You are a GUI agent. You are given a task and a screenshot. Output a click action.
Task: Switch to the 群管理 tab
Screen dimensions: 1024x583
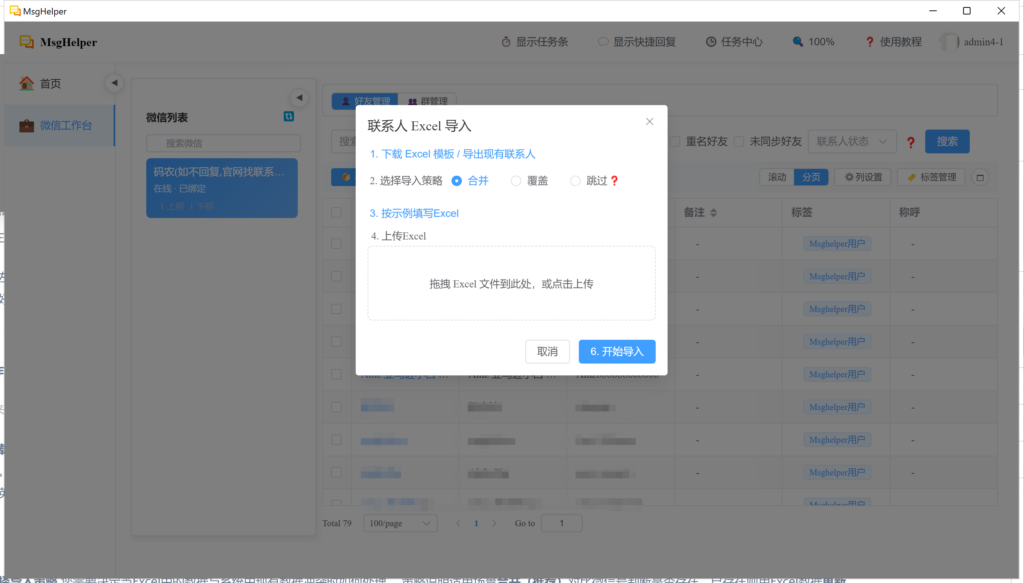pos(427,101)
